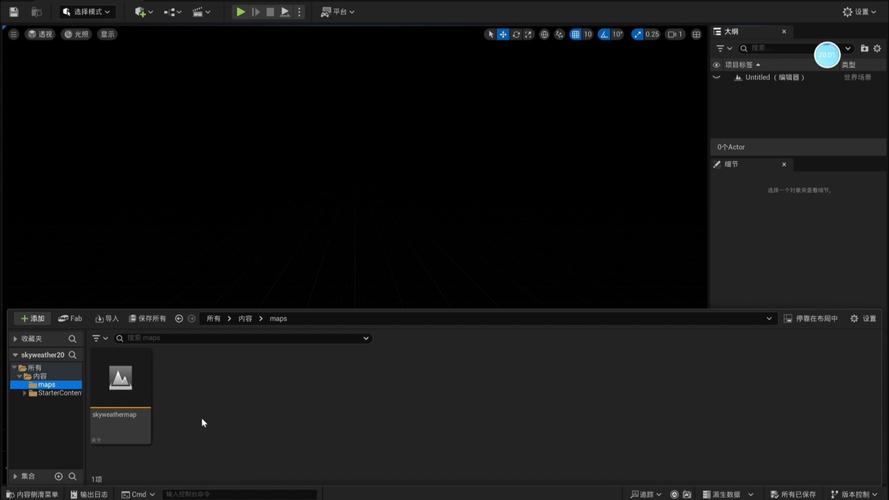The width and height of the screenshot is (889, 500).
Task: Choose the Scale gizmo tool
Action: point(528,34)
